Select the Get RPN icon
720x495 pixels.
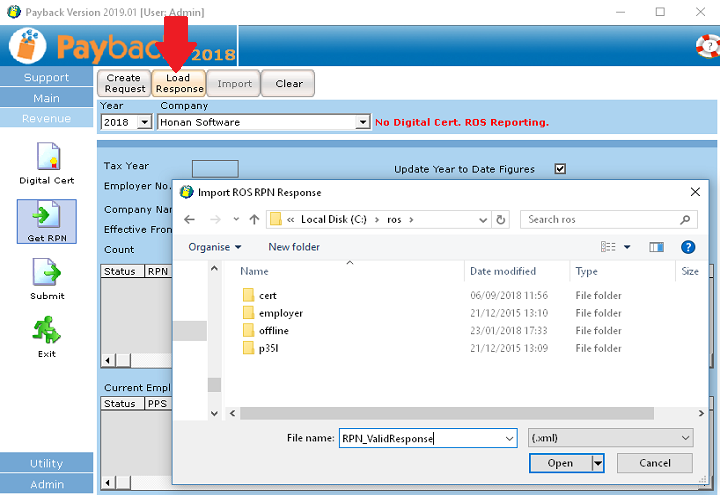tap(47, 217)
